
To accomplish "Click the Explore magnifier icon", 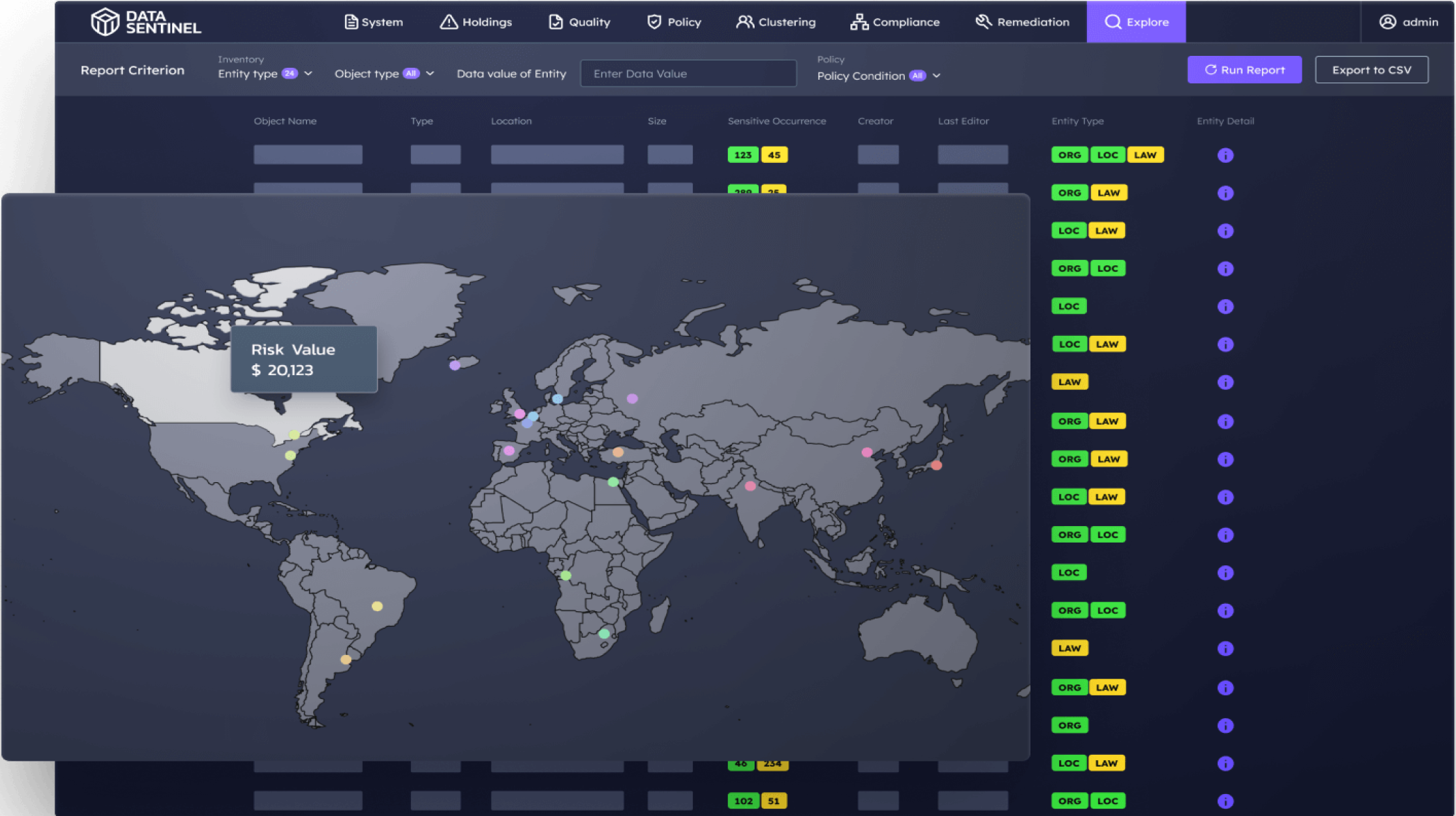I will (x=1112, y=22).
